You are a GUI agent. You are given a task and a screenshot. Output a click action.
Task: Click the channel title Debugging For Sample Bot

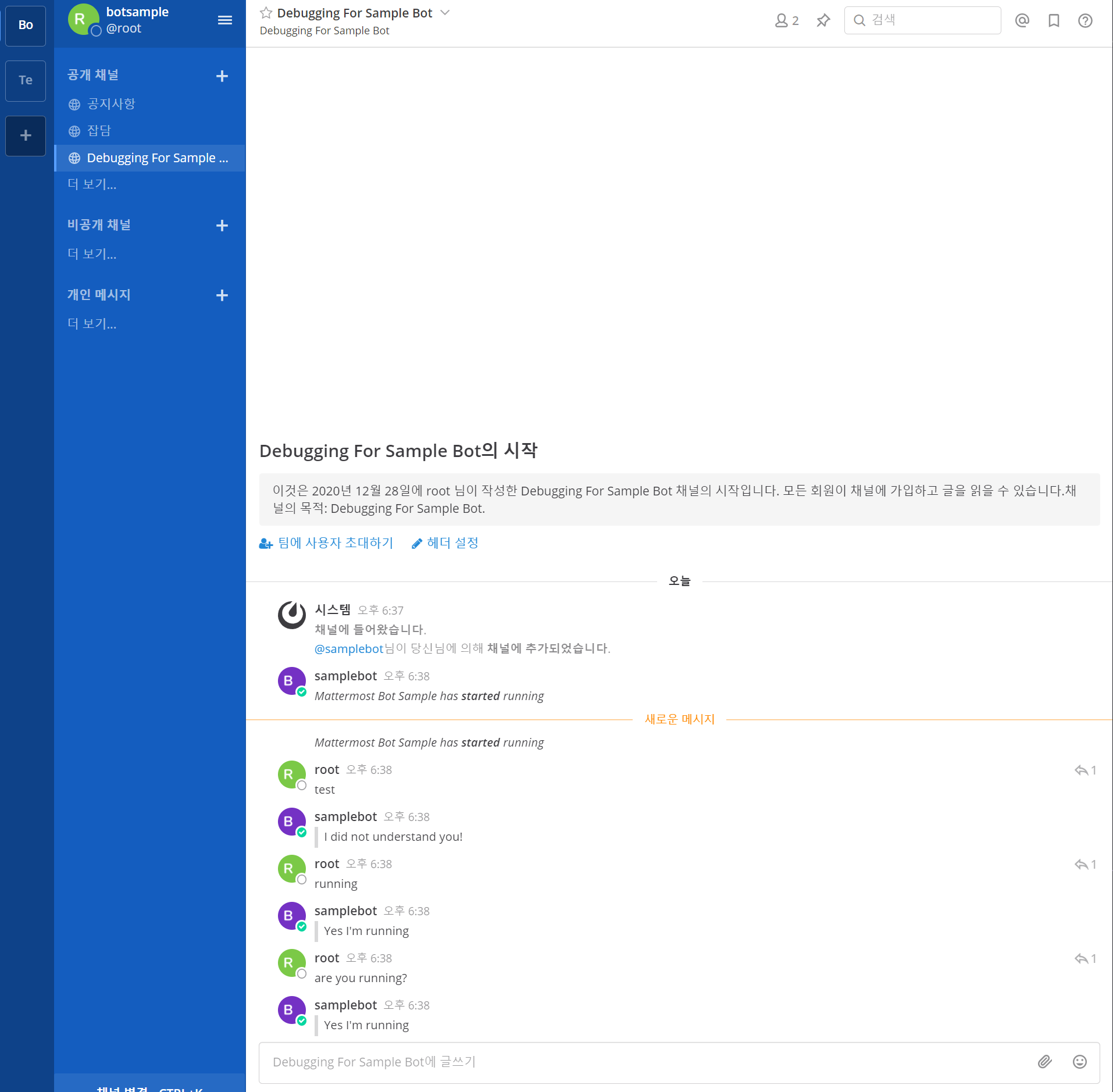(x=355, y=13)
